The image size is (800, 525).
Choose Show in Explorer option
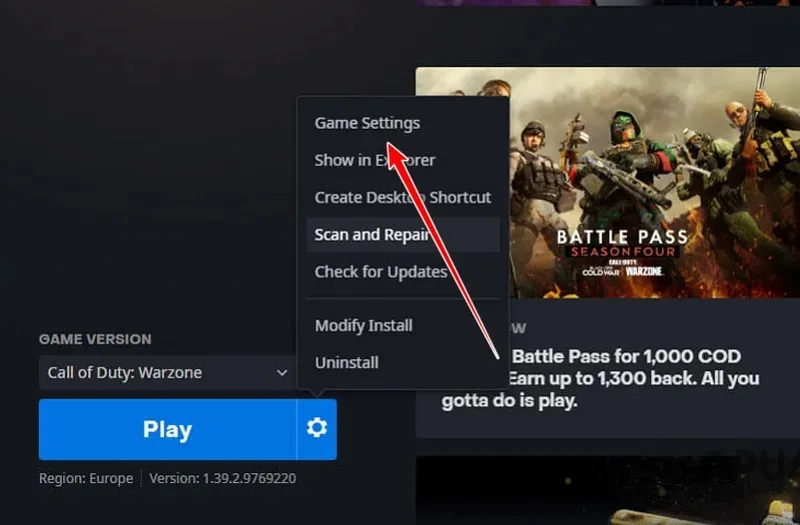click(375, 160)
